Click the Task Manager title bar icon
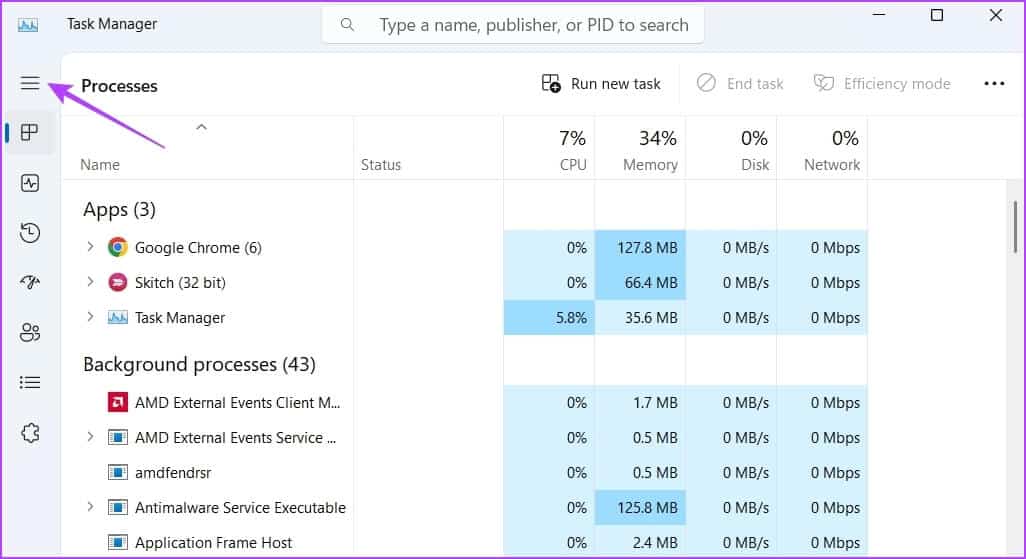This screenshot has width=1026, height=559. click(x=27, y=25)
